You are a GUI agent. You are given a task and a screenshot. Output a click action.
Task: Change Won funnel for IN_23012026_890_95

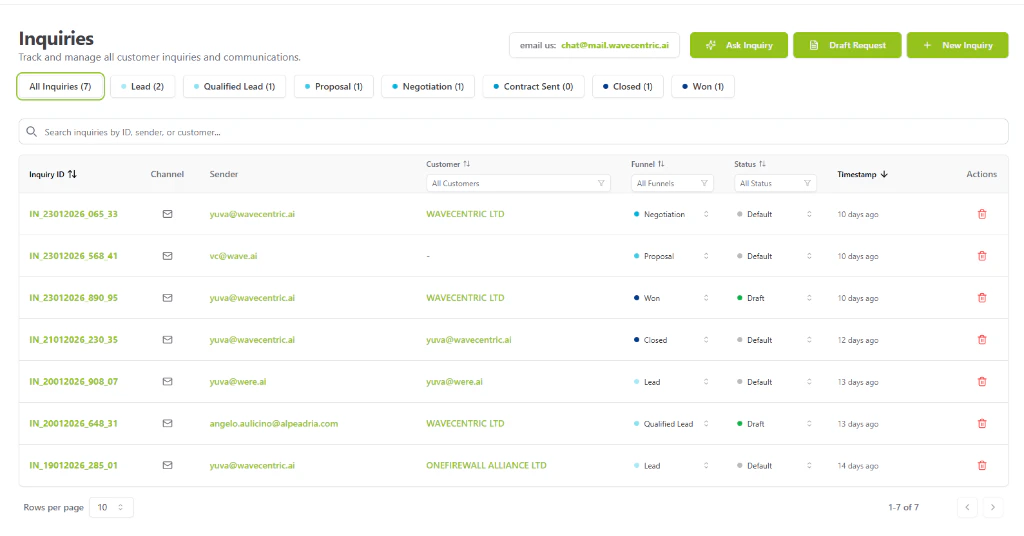tap(671, 298)
